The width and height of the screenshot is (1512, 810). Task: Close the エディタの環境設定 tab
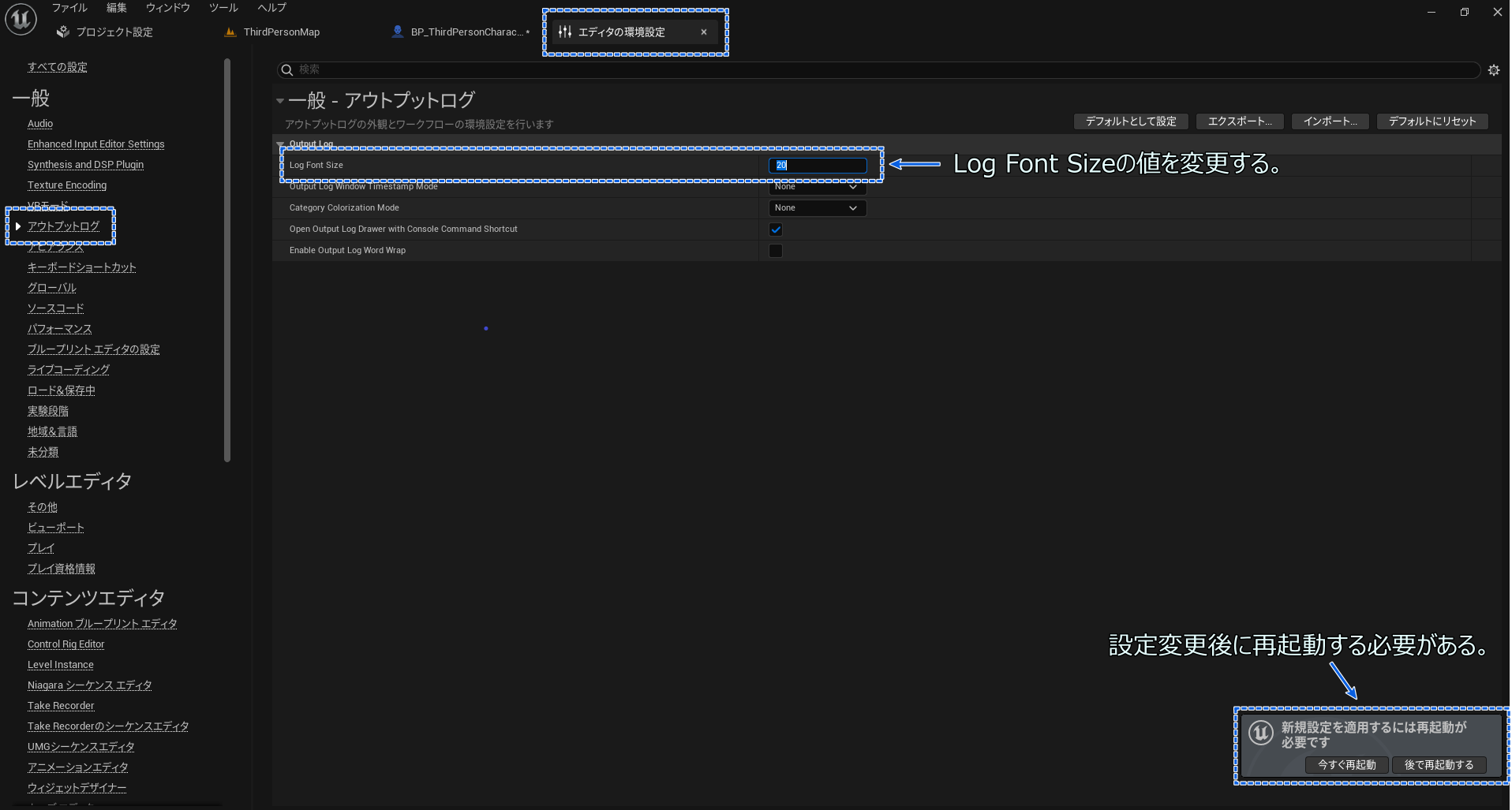point(704,32)
